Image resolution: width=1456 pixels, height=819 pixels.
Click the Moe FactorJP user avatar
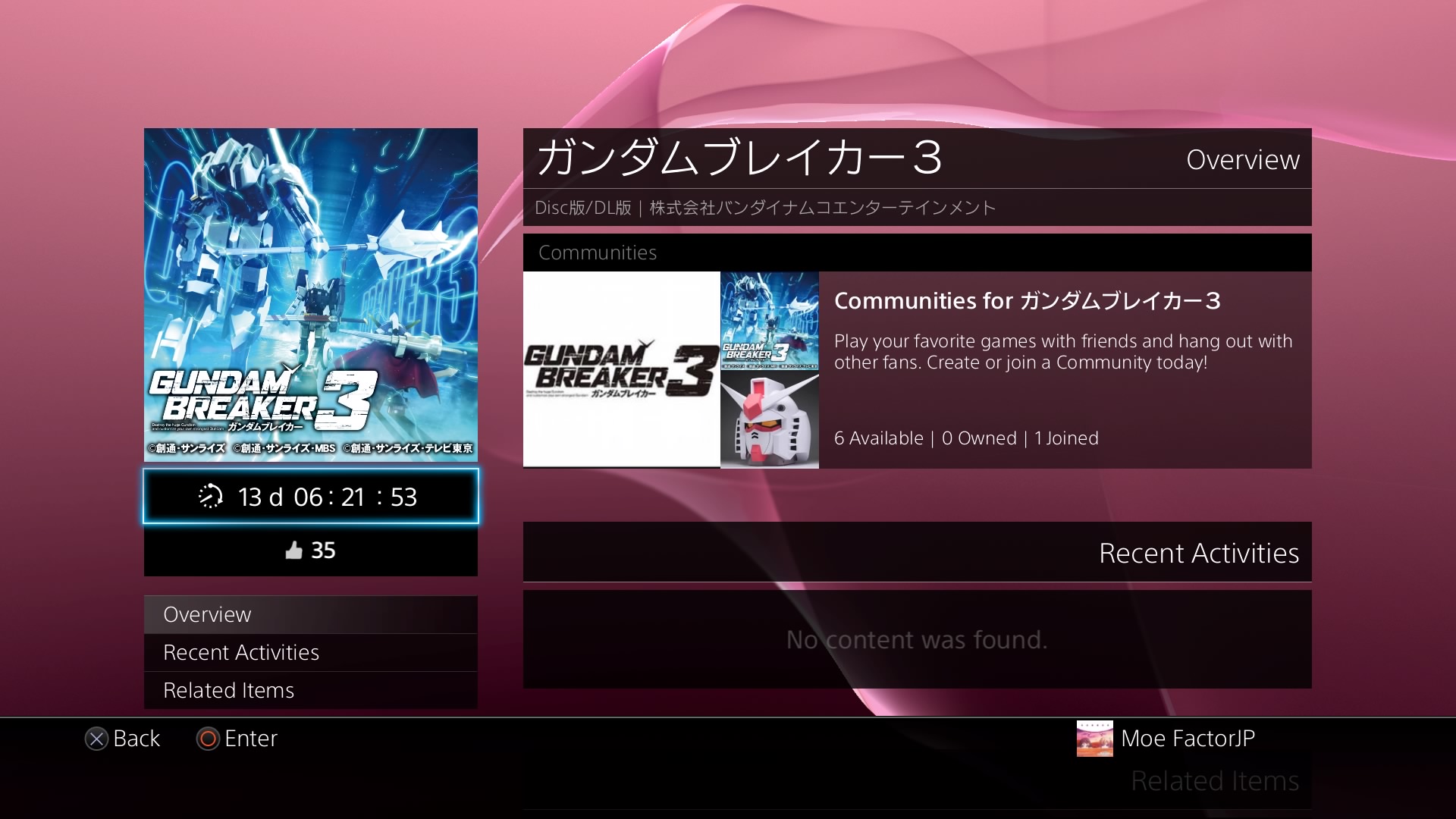click(x=1095, y=739)
